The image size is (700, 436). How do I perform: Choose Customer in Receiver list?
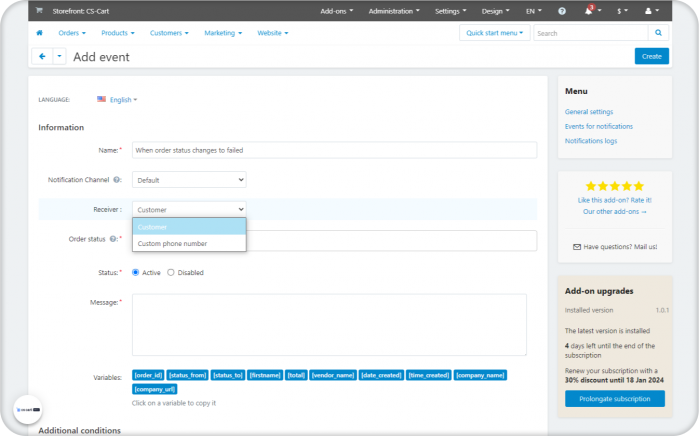click(x=189, y=227)
